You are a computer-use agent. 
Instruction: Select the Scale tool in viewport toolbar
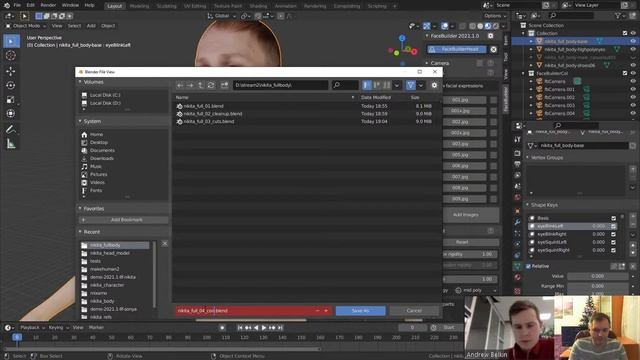click(11, 100)
